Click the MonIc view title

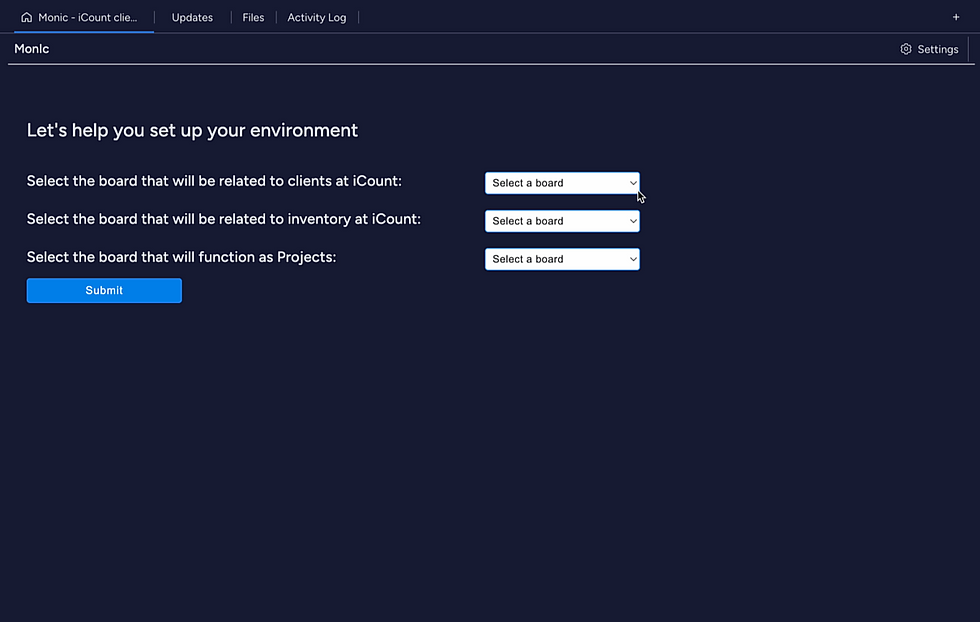pos(31,49)
